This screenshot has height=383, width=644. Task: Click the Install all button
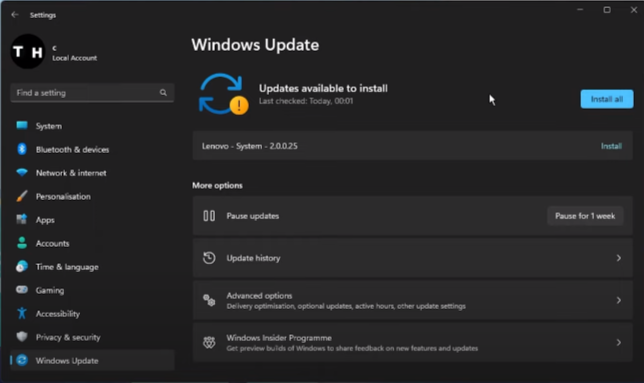607,99
